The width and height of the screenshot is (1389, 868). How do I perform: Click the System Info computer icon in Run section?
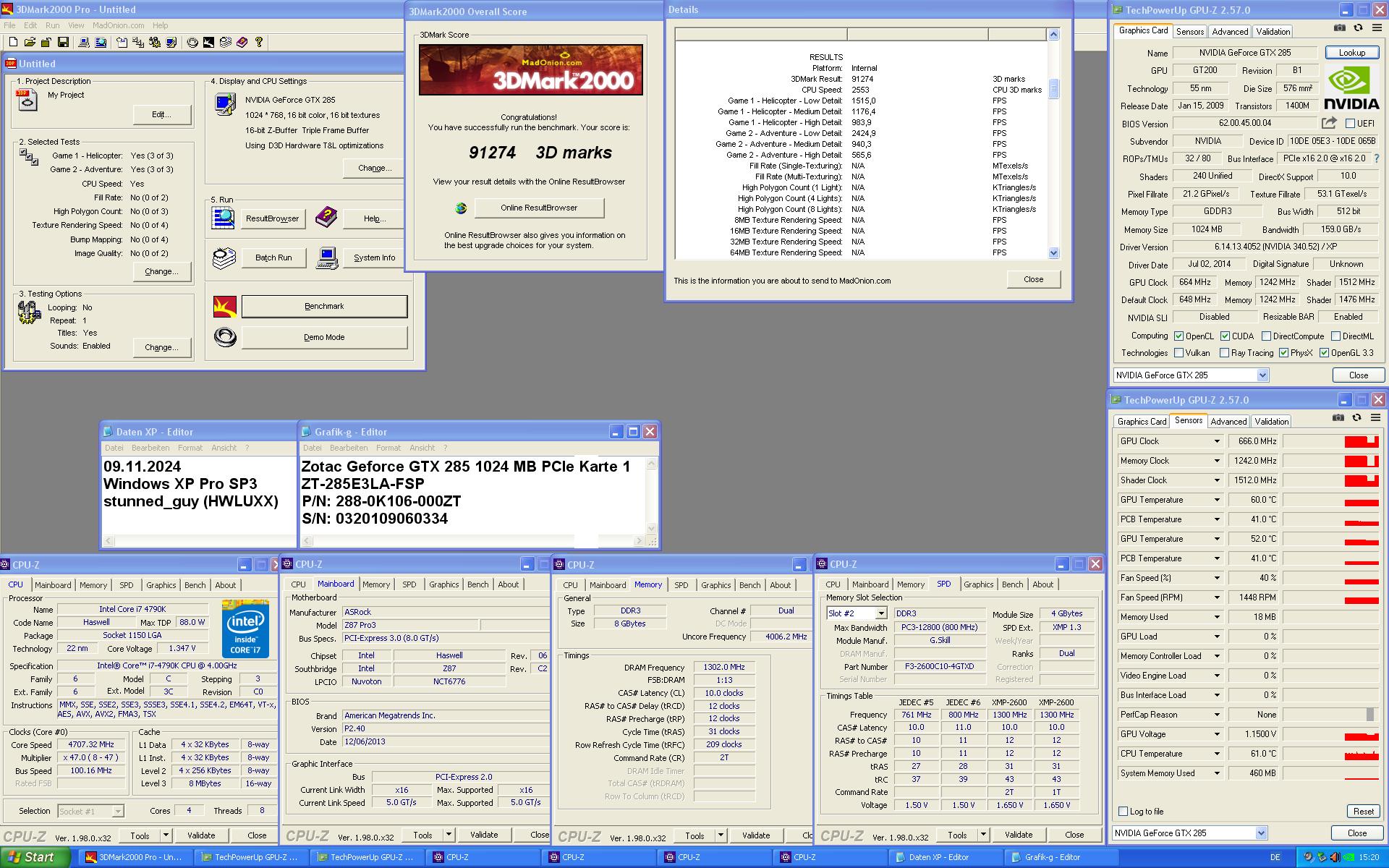(327, 258)
